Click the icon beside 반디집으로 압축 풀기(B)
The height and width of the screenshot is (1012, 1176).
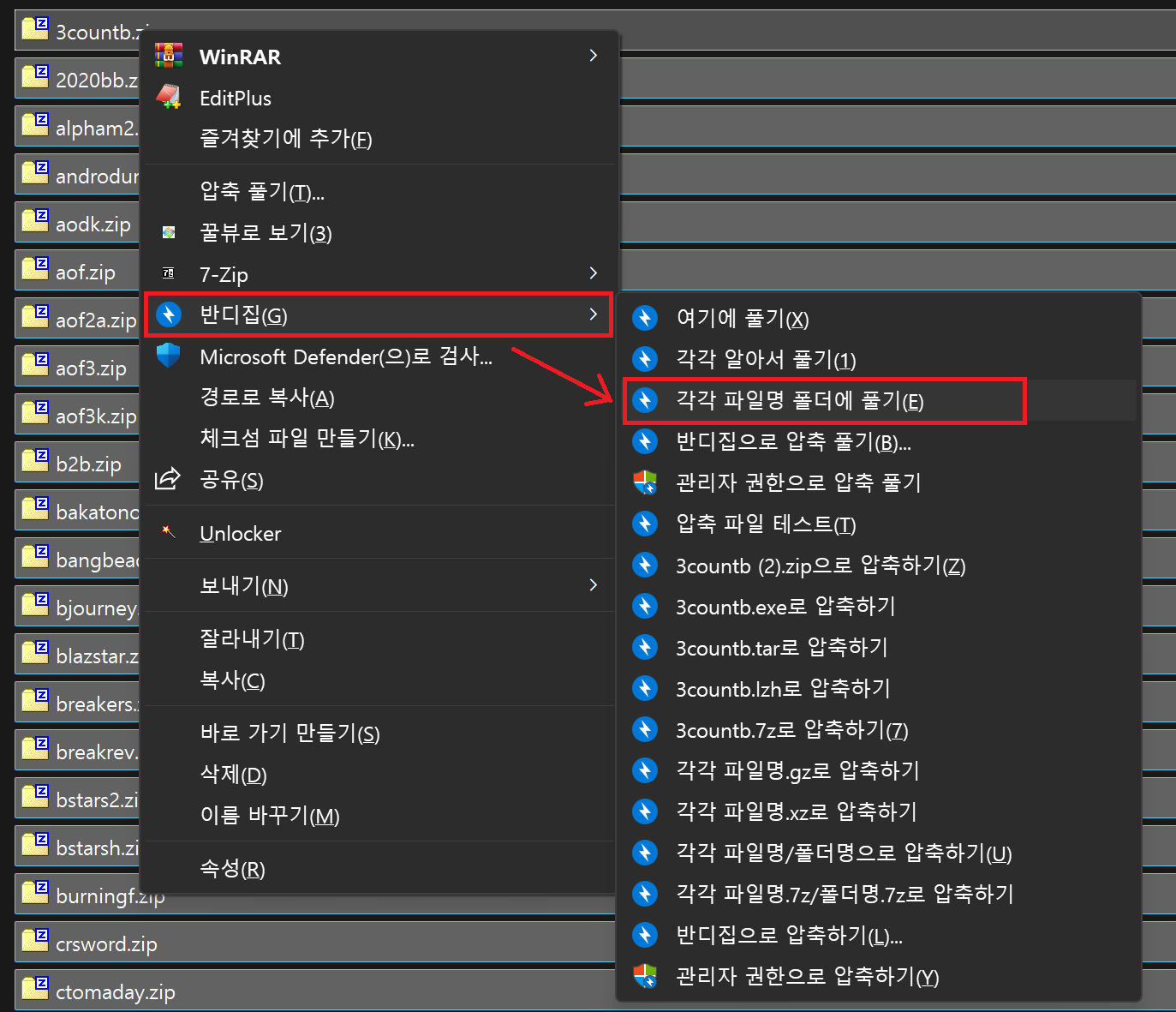coord(645,441)
